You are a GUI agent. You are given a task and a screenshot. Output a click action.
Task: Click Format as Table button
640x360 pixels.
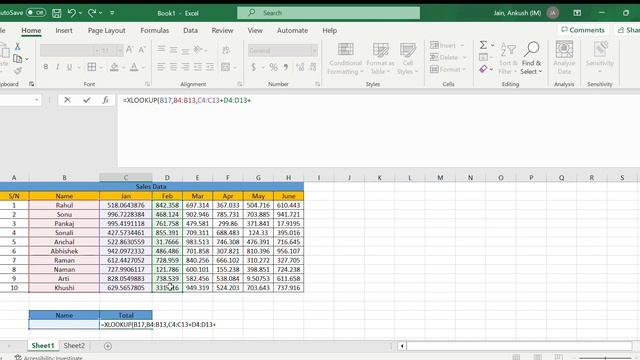coord(380,58)
